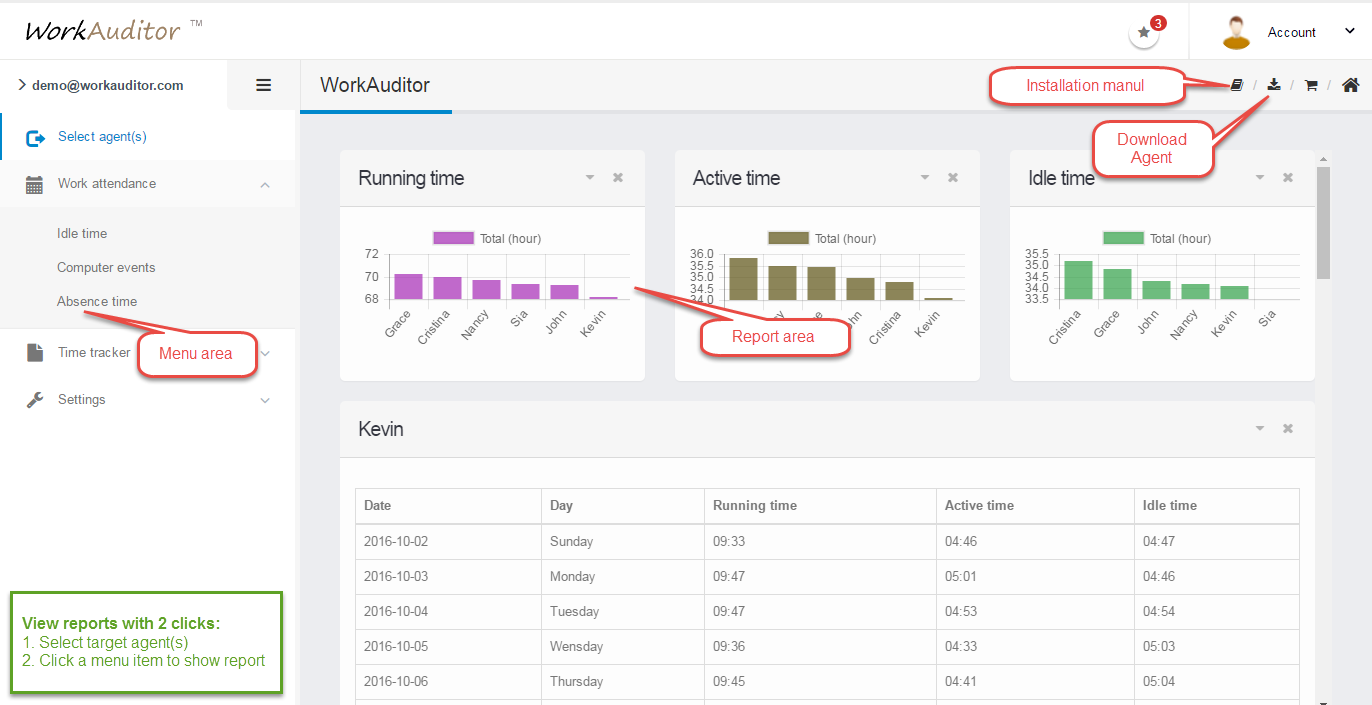Select the Idle time menu item
This screenshot has height=705, width=1372.
coord(82,233)
